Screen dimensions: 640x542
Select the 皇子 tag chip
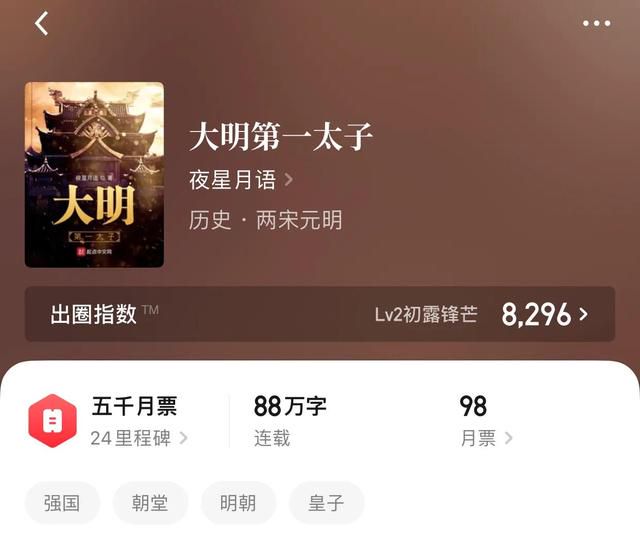pos(327,503)
